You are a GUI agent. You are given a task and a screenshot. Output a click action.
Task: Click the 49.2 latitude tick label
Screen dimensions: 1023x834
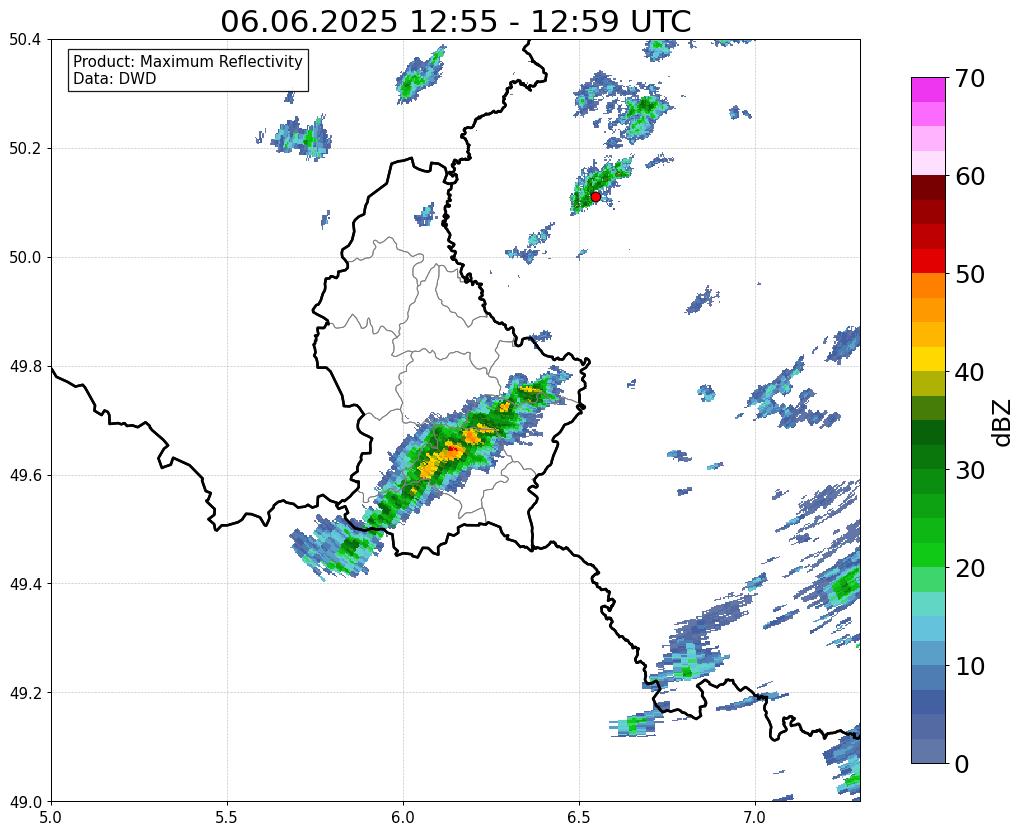[25, 692]
